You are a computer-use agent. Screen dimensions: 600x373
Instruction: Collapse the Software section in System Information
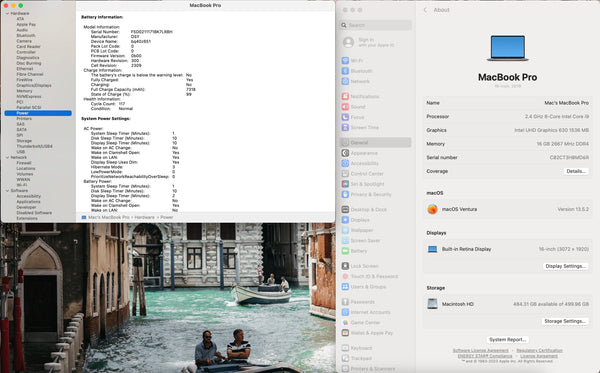tap(7, 191)
